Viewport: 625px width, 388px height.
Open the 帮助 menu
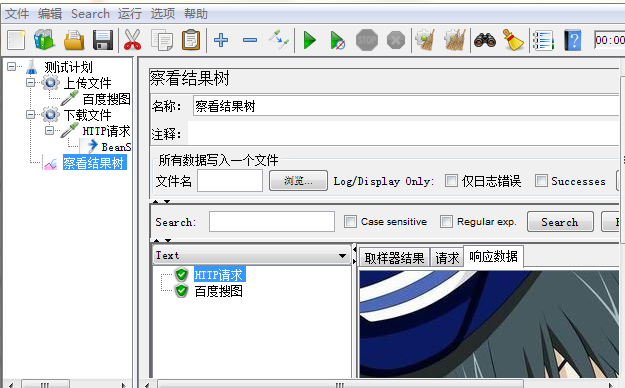[196, 14]
